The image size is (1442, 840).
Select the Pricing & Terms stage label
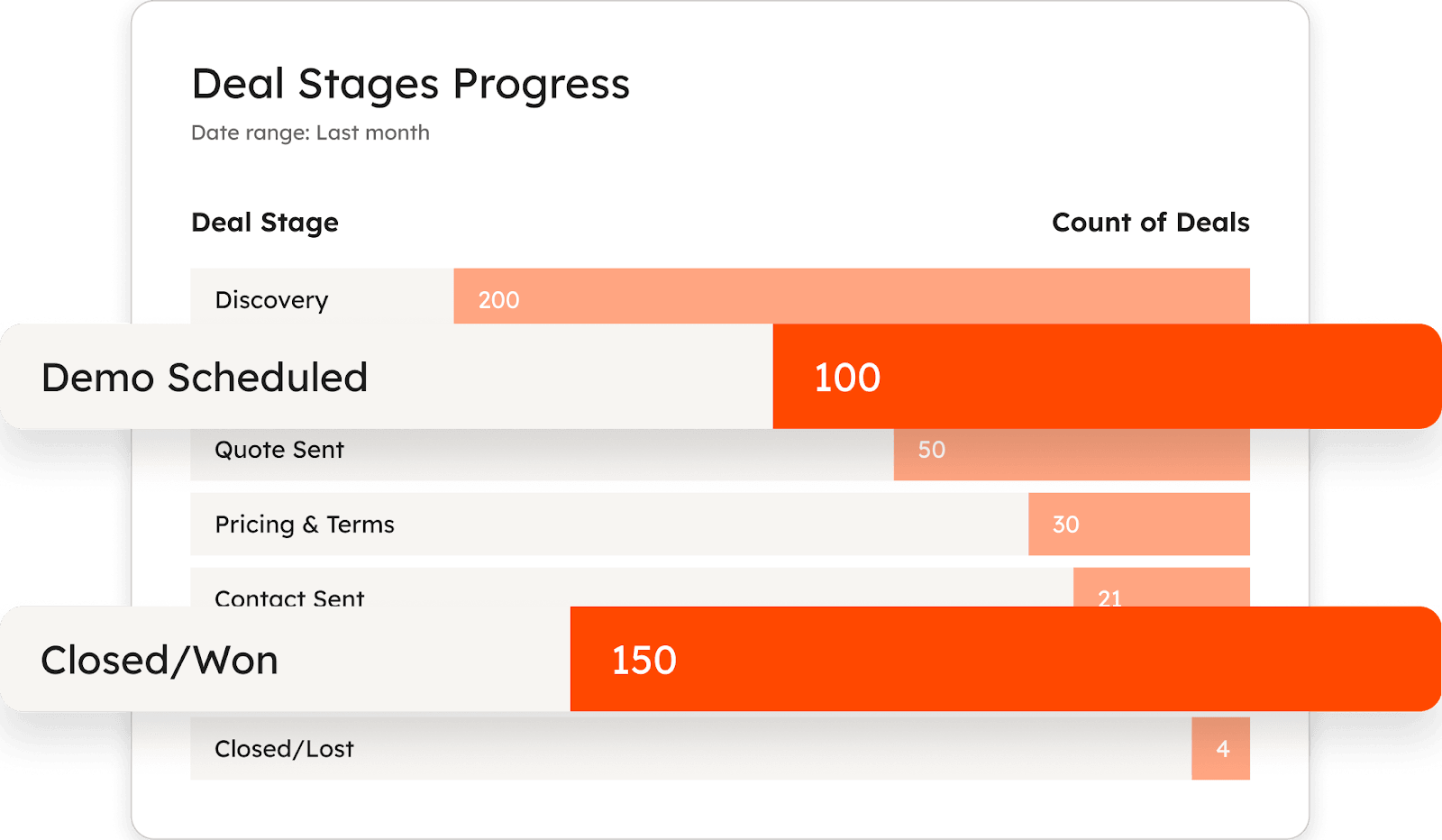tap(305, 525)
